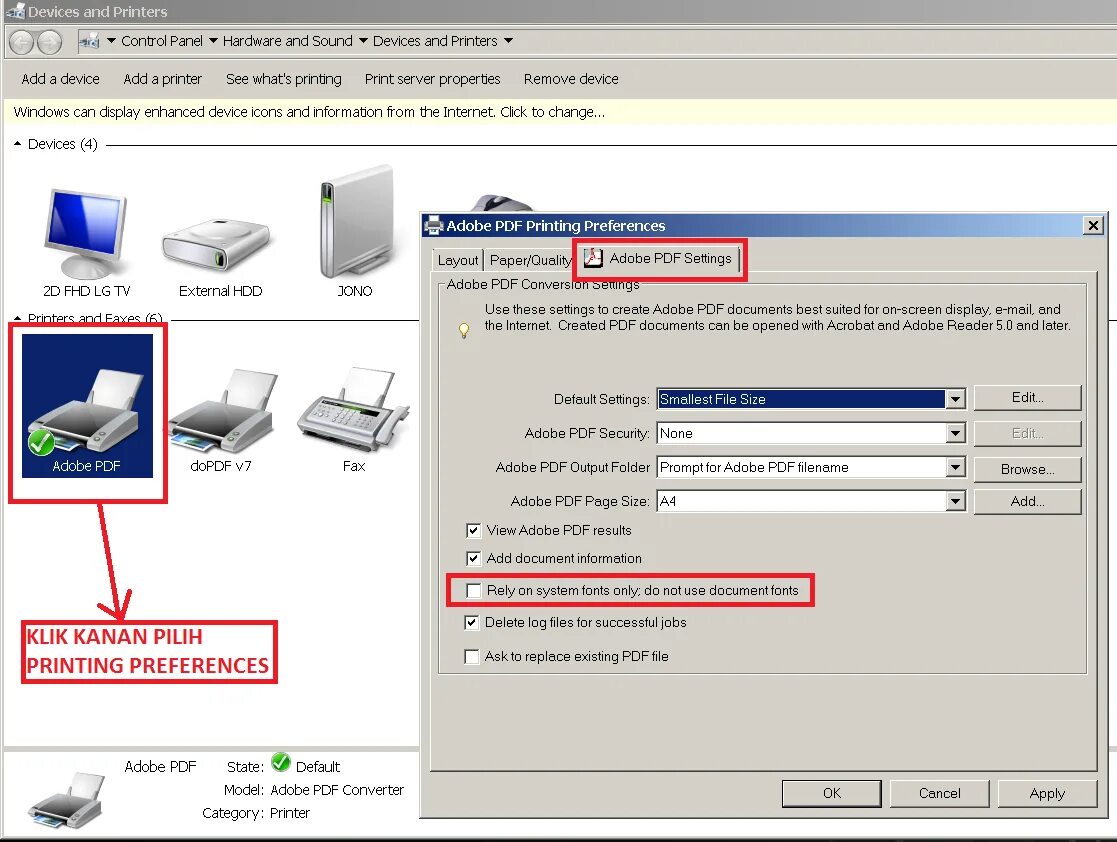Select the doPDF v7 printer icon
Screen dimensions: 1117x842
(x=222, y=410)
